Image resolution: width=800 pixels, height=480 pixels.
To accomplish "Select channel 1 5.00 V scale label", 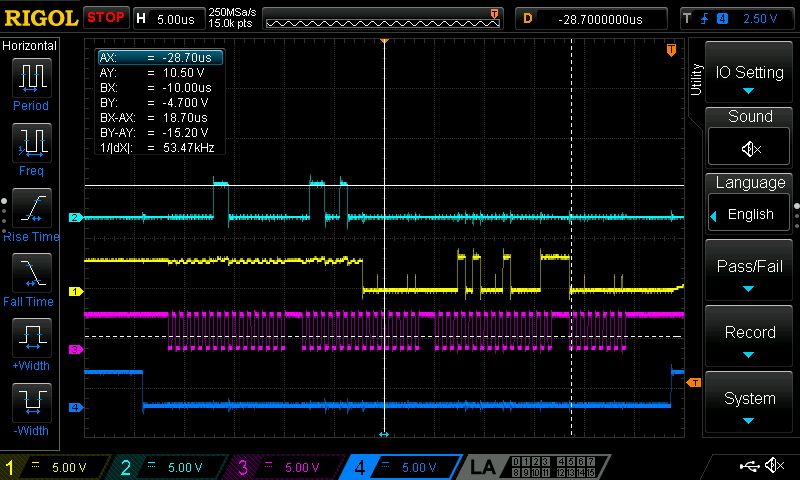I will (x=69, y=467).
